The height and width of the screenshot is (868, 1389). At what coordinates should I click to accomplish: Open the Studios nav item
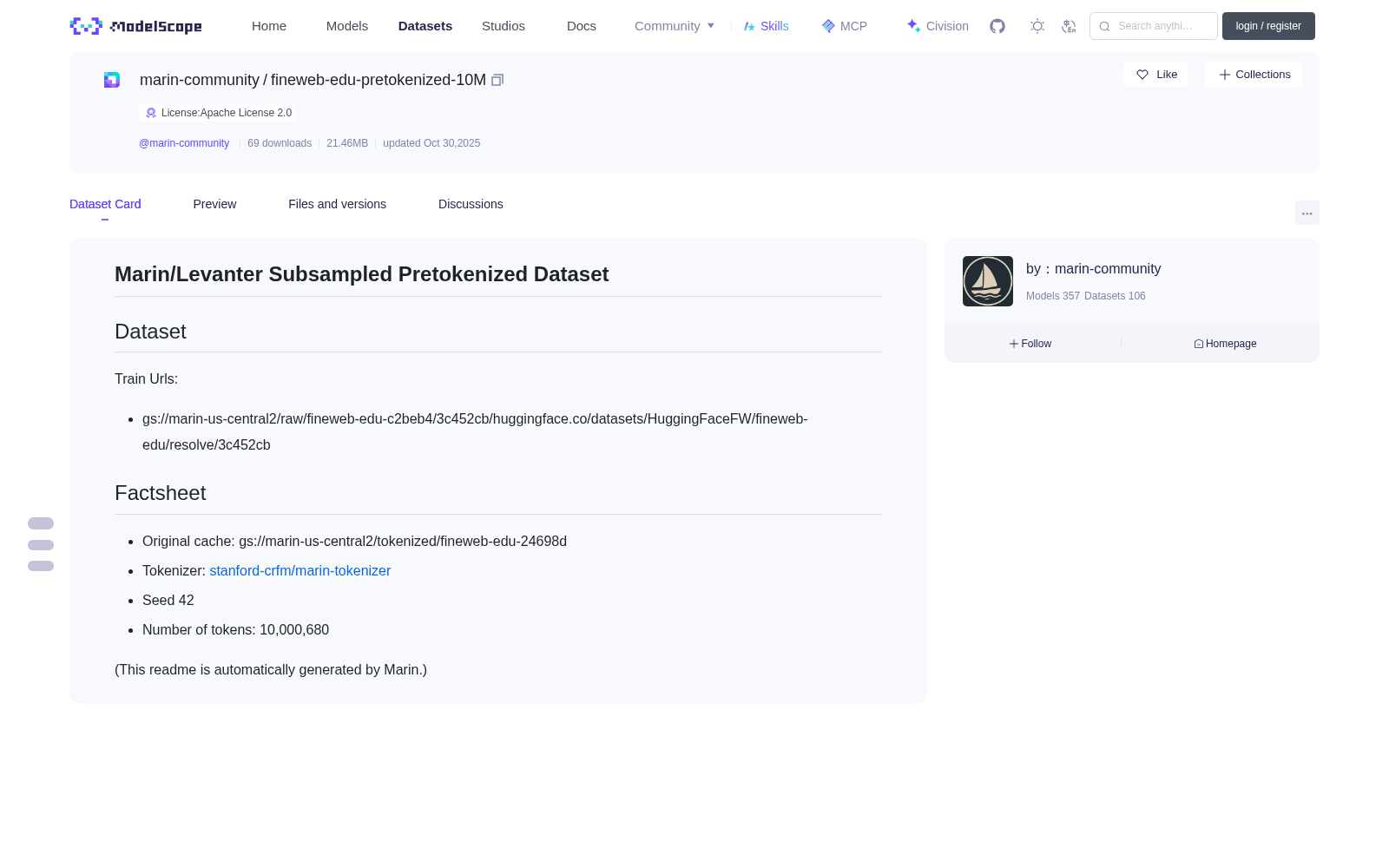coord(504,26)
